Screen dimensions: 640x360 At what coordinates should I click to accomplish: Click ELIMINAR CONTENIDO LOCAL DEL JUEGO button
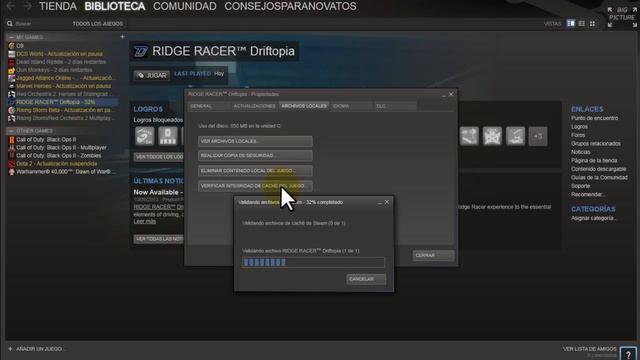[x=256, y=171]
